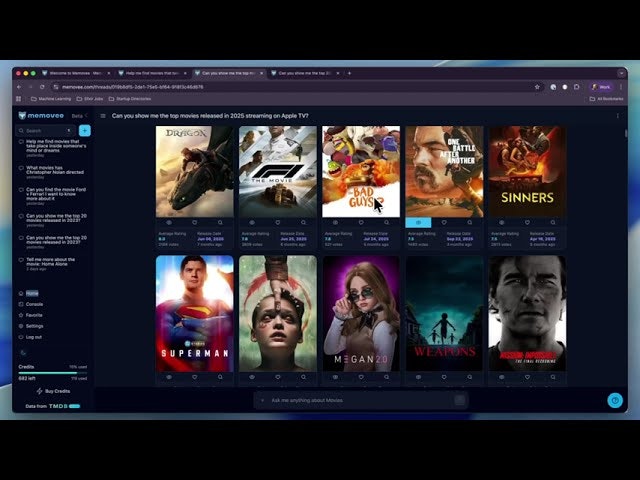Toggle the eye icon under F1 The Movie
Image resolution: width=640 pixels, height=480 pixels.
252,222
